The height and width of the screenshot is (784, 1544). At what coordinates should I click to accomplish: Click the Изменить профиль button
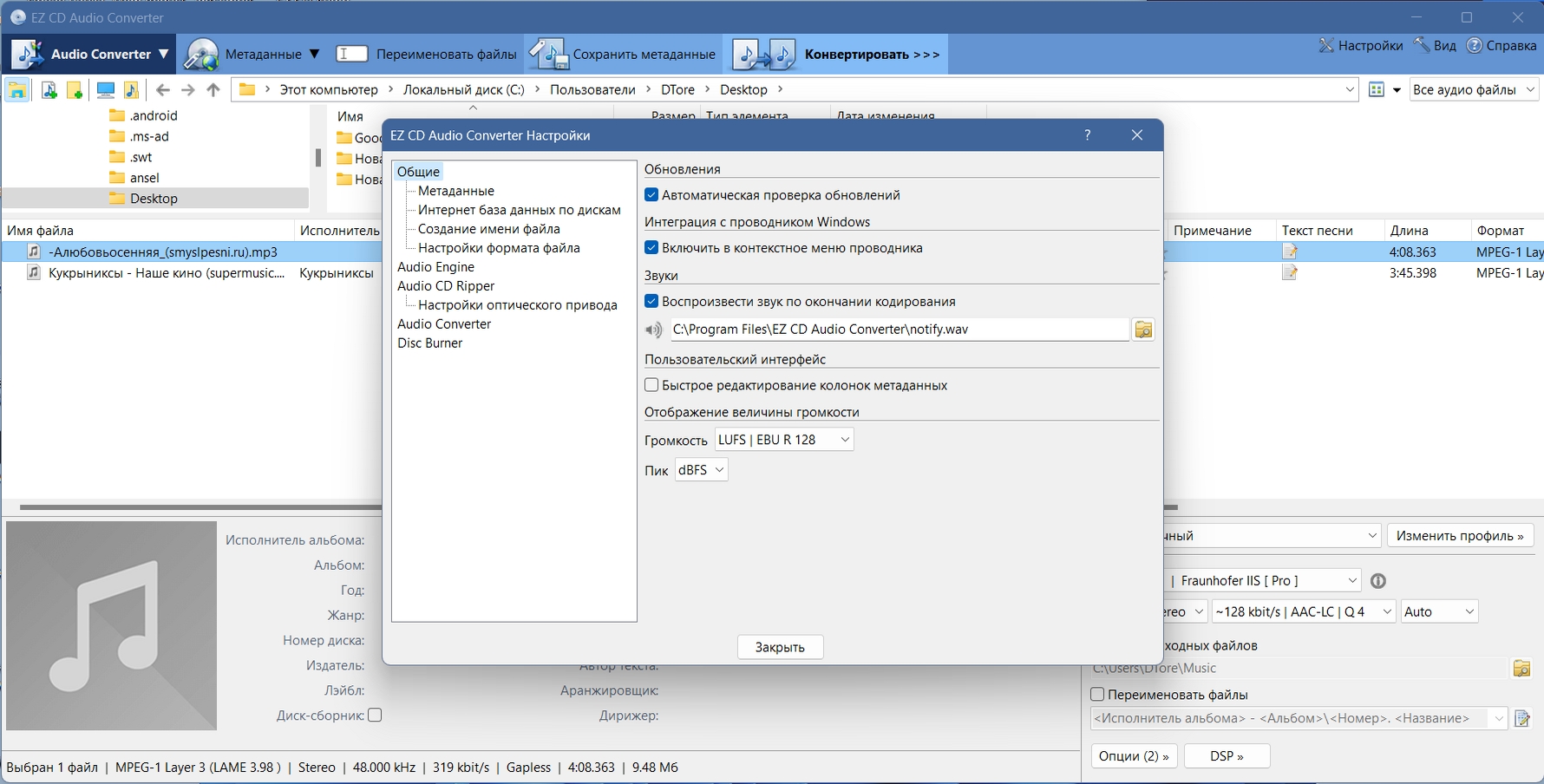[x=1460, y=535]
